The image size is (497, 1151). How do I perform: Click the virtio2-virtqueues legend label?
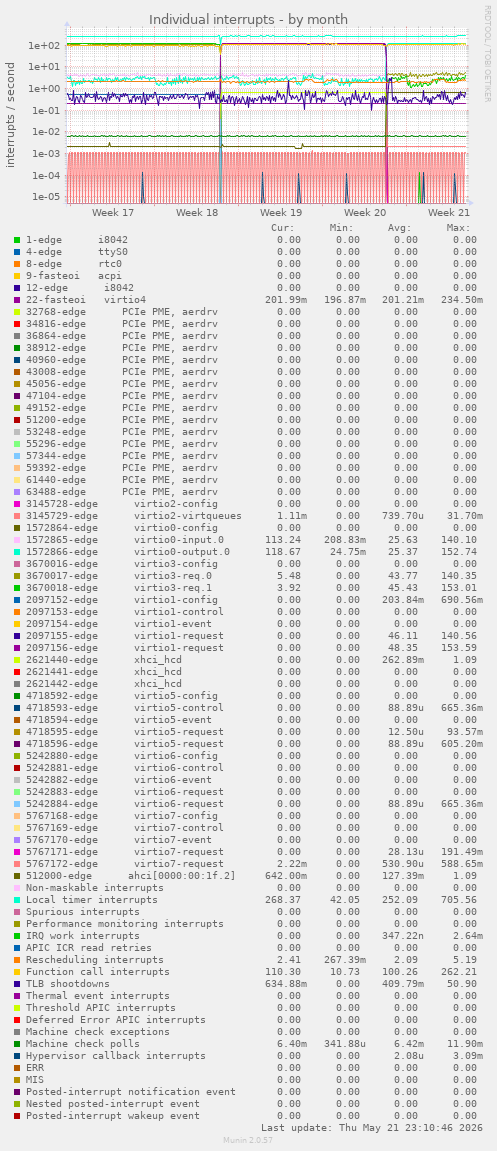click(188, 516)
